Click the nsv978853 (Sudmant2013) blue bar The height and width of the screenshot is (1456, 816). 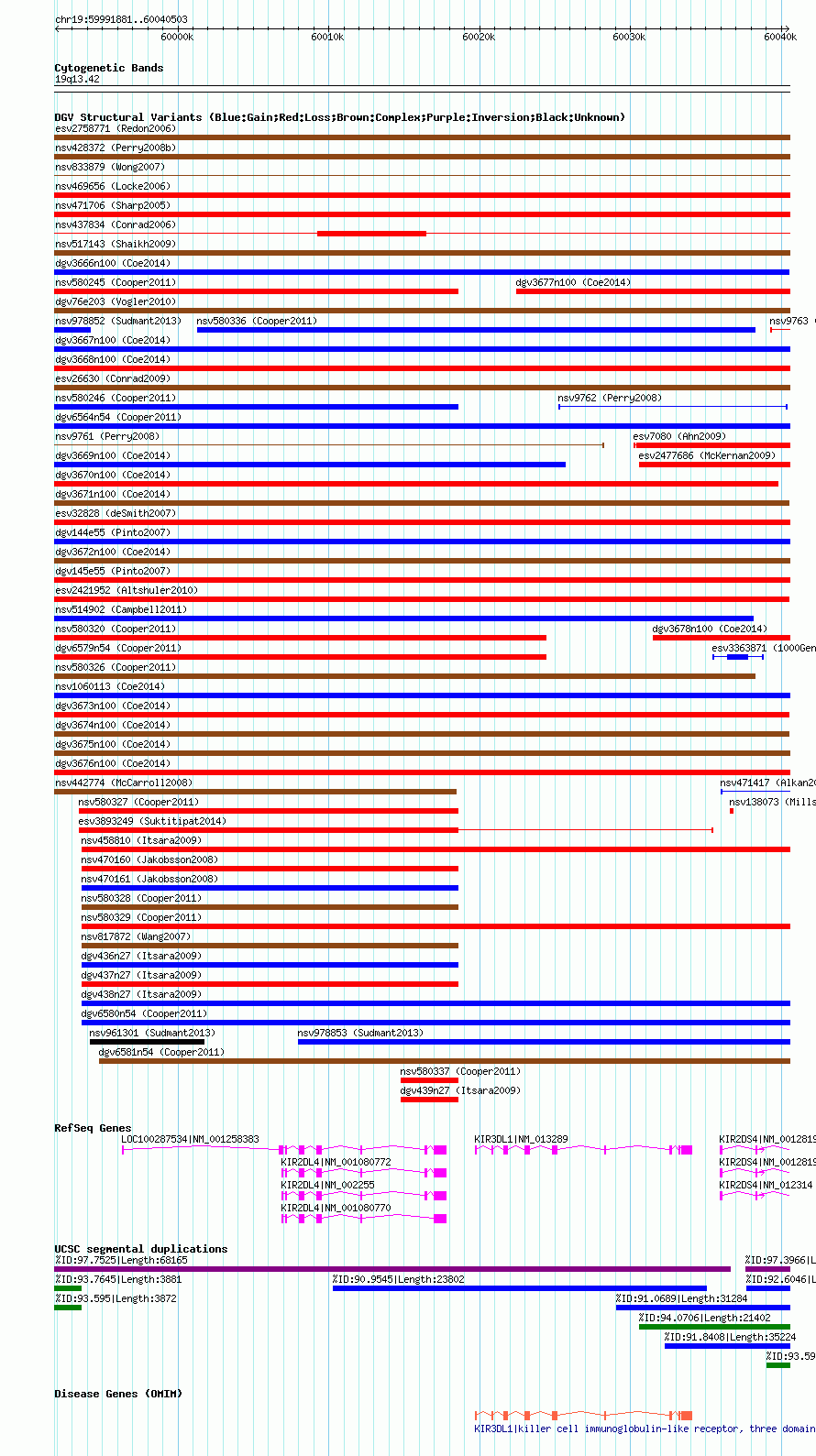(x=544, y=1042)
